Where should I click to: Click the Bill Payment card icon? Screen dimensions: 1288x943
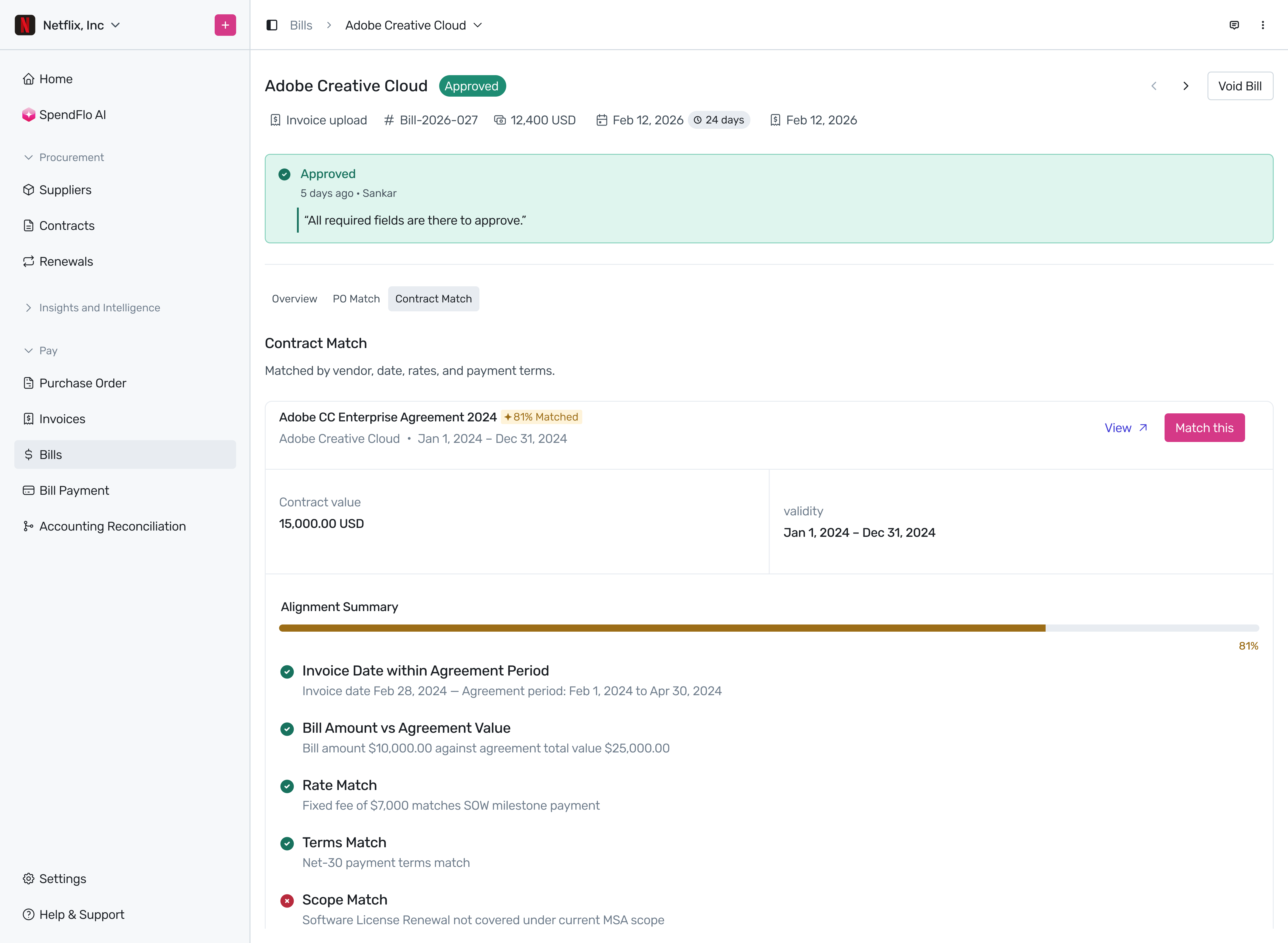coord(29,490)
